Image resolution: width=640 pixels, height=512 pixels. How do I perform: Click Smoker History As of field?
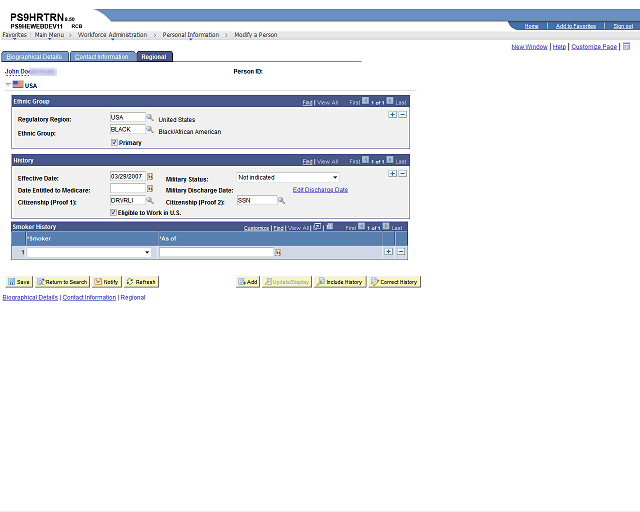(216, 253)
